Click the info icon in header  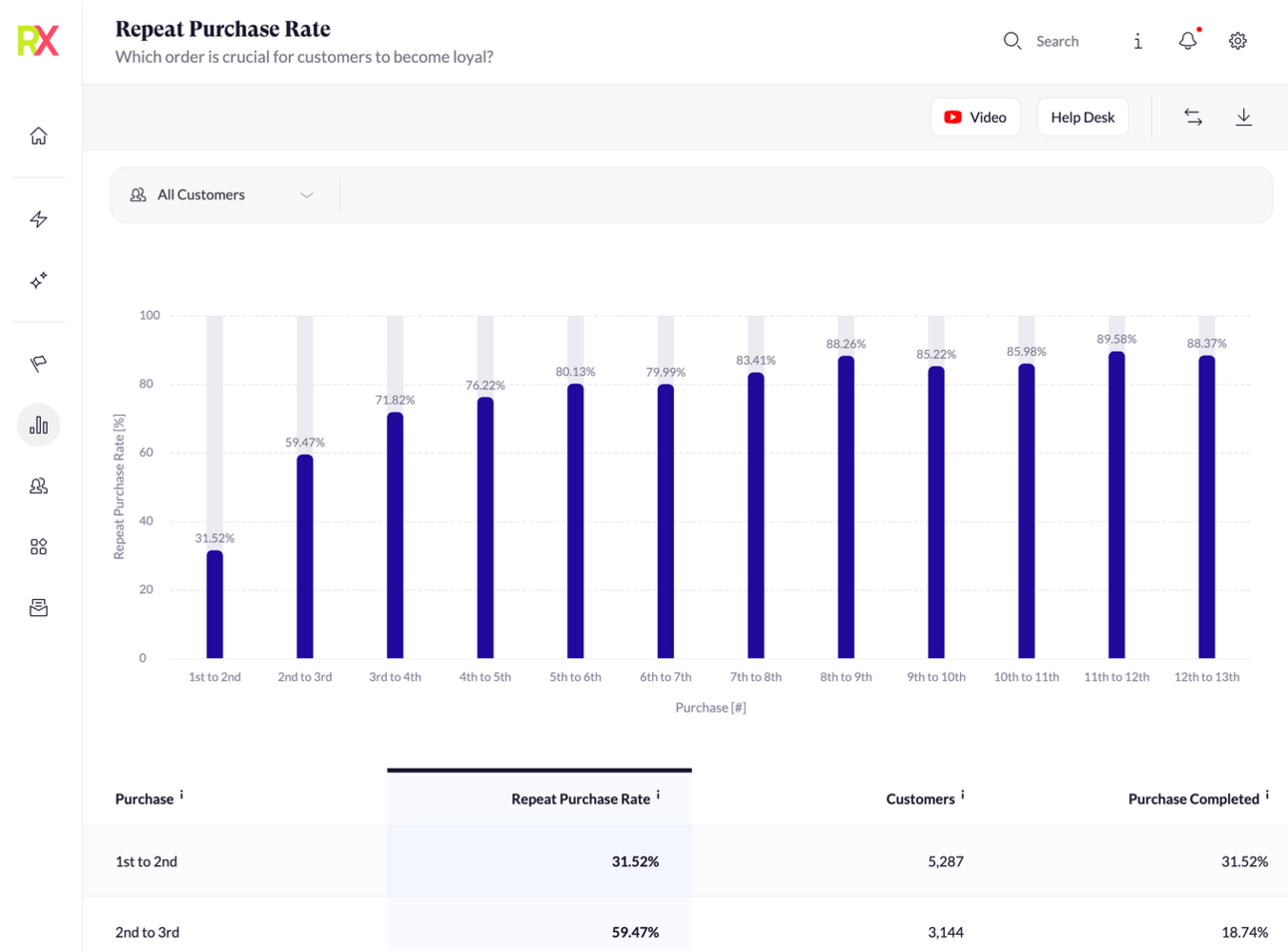[1137, 41]
